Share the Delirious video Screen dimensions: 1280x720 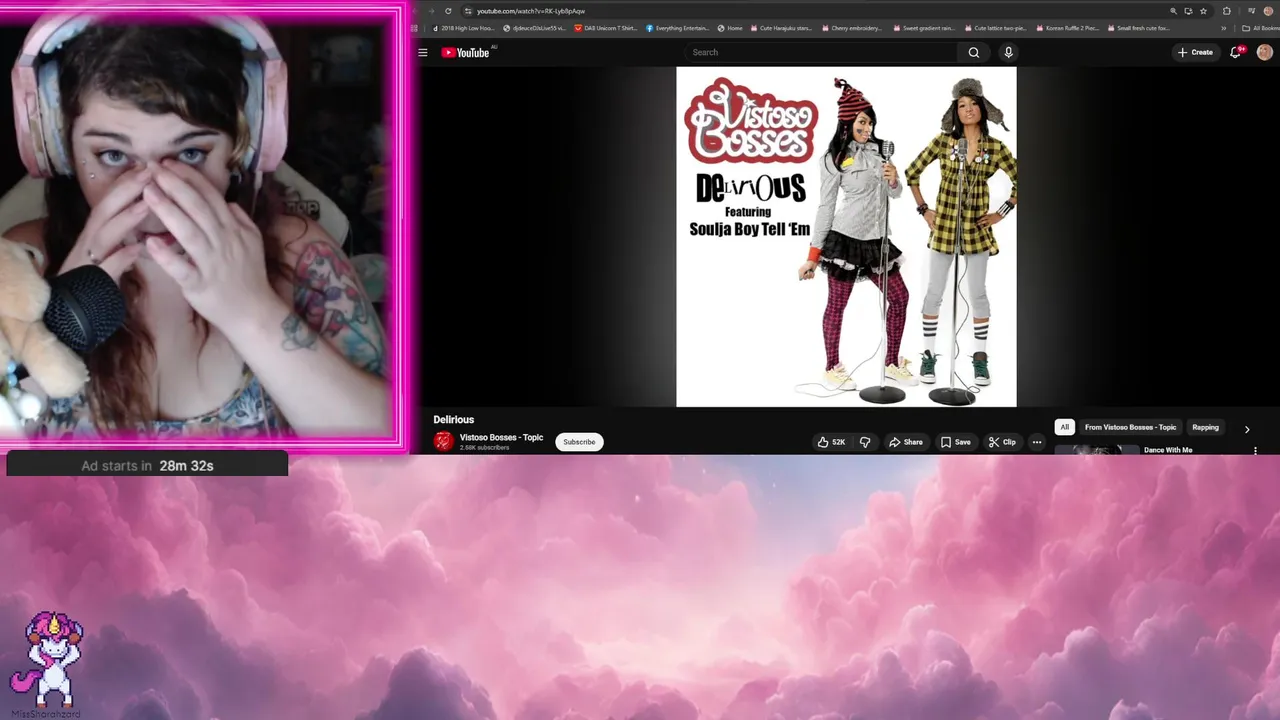(906, 442)
